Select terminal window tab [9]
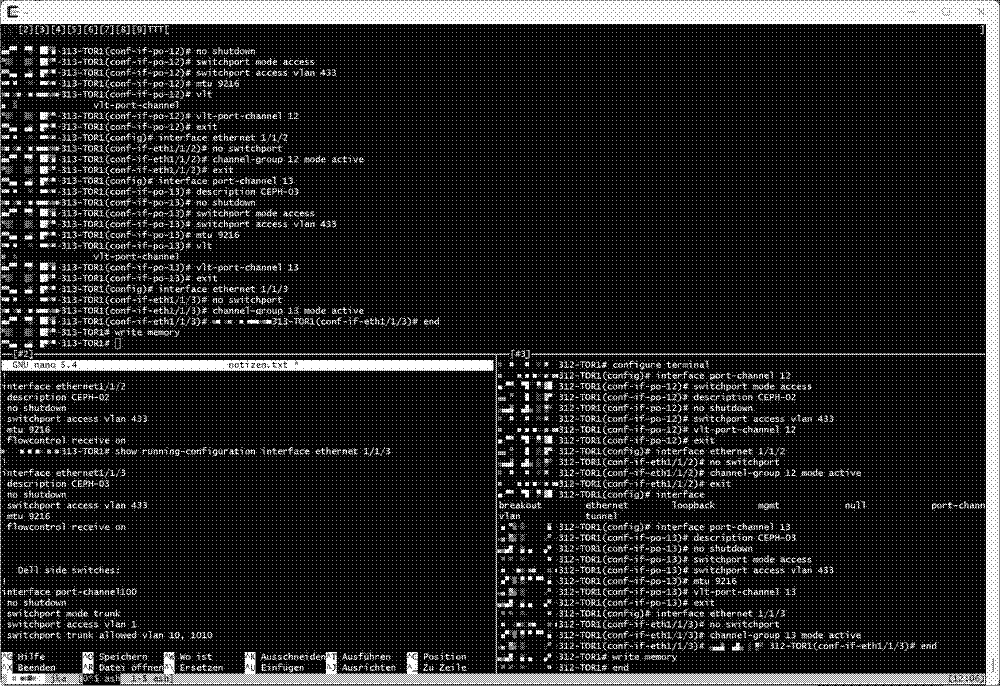1000x686 pixels. pyautogui.click(x=141, y=31)
